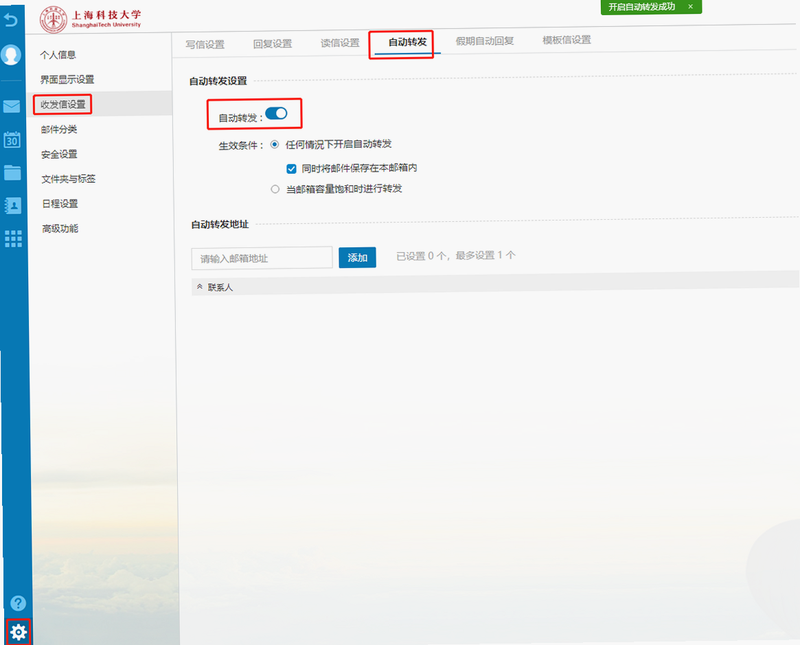
Task: Open 安全设置 in settings menu
Action: pyautogui.click(x=59, y=154)
